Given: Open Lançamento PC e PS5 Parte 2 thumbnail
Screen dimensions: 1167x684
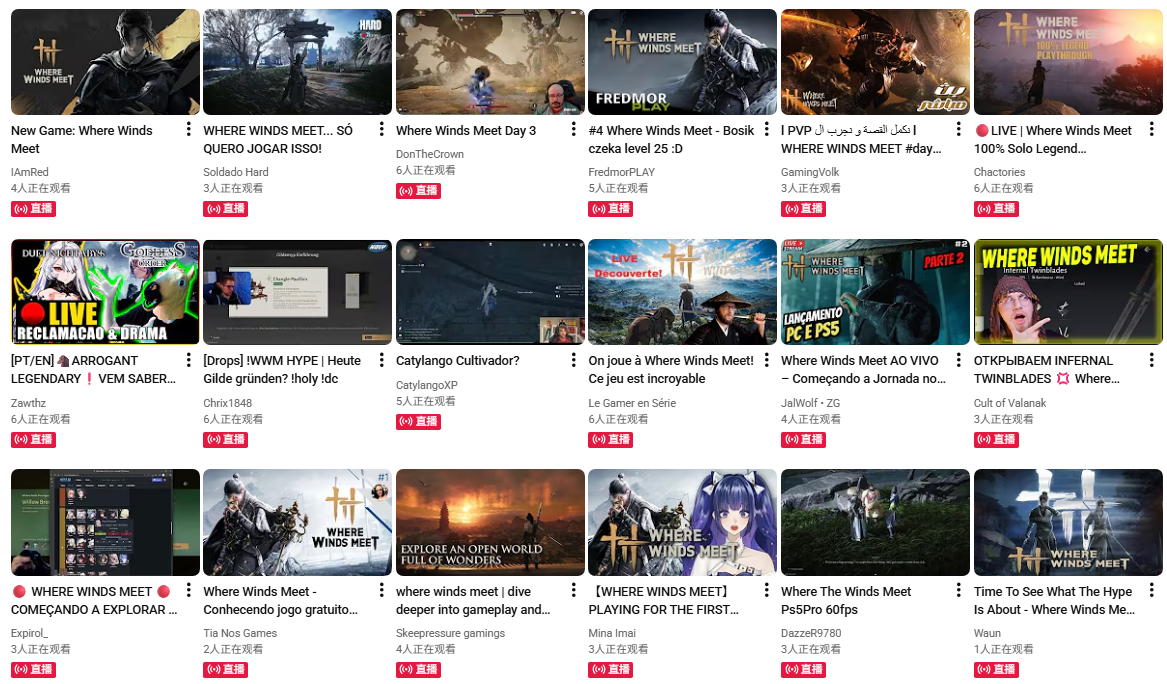Looking at the screenshot, I should pos(875,292).
